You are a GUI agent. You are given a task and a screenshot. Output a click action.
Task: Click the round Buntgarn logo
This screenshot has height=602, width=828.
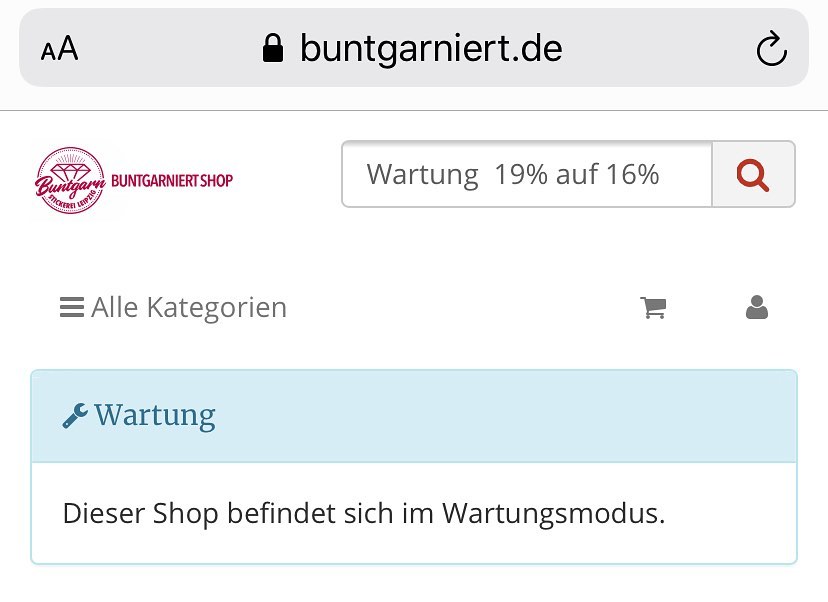click(x=70, y=181)
